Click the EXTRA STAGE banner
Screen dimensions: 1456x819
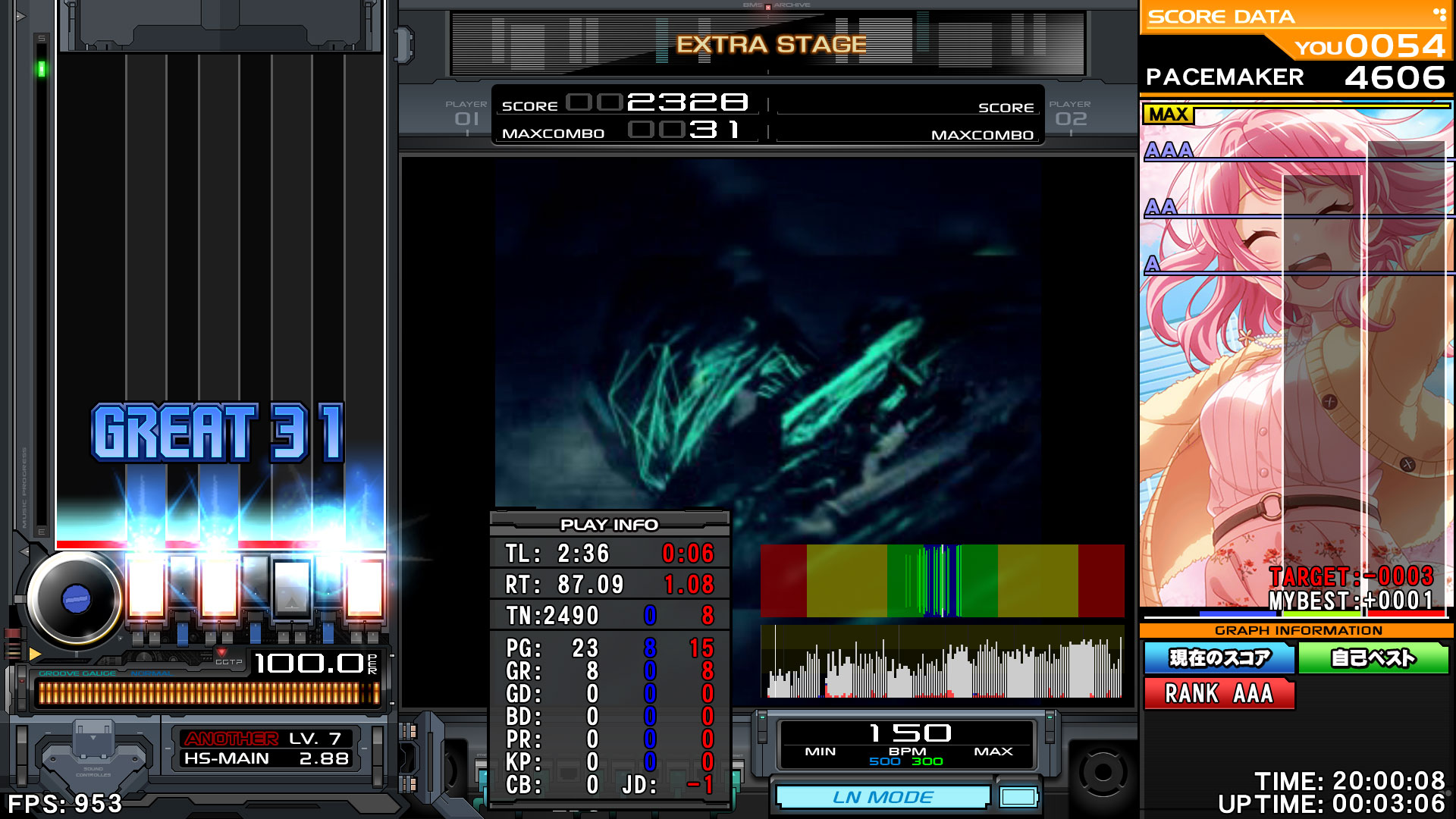pos(770,45)
